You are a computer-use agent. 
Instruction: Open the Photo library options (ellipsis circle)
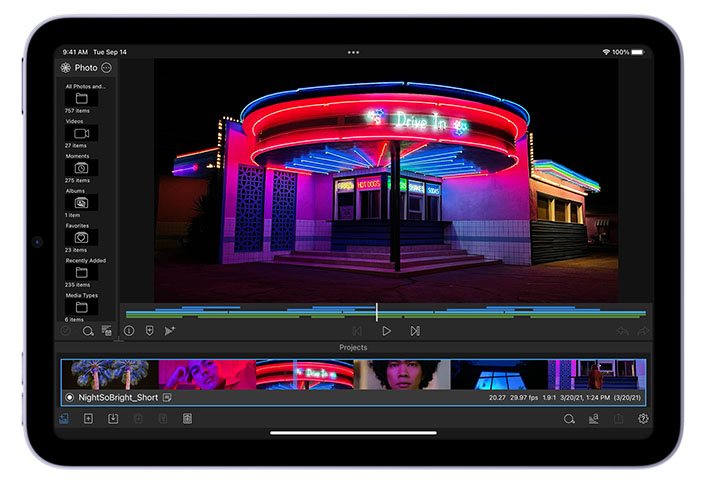(x=106, y=68)
